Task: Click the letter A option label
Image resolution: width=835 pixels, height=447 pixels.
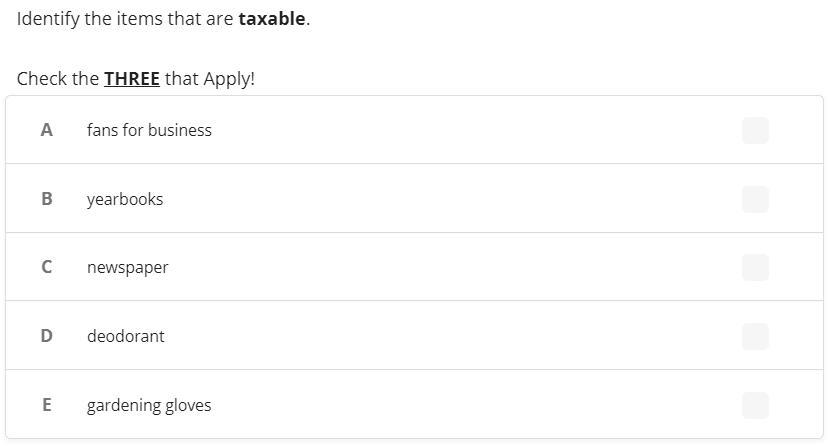Action: pyautogui.click(x=47, y=130)
